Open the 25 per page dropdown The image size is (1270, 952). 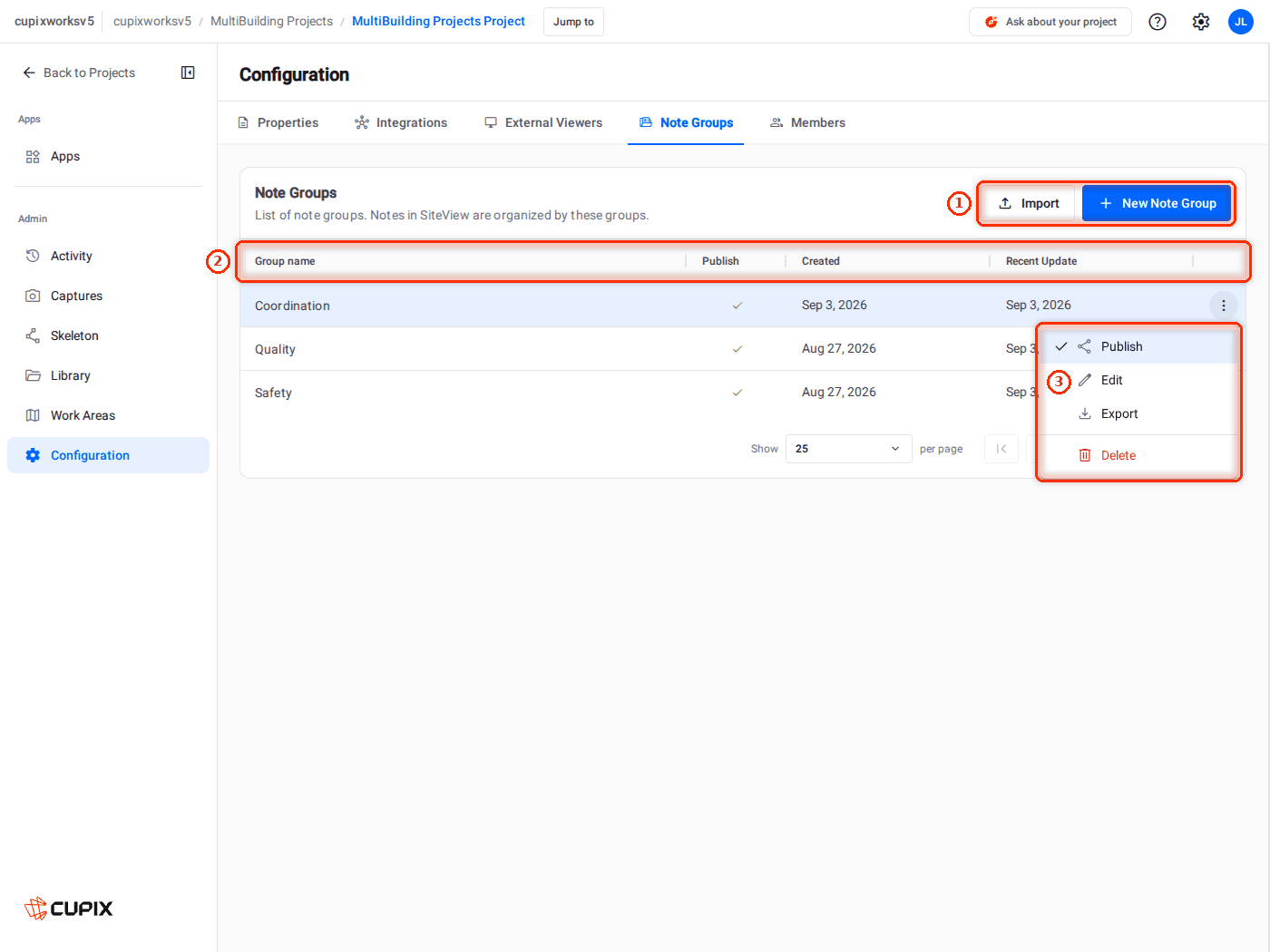pyautogui.click(x=848, y=449)
